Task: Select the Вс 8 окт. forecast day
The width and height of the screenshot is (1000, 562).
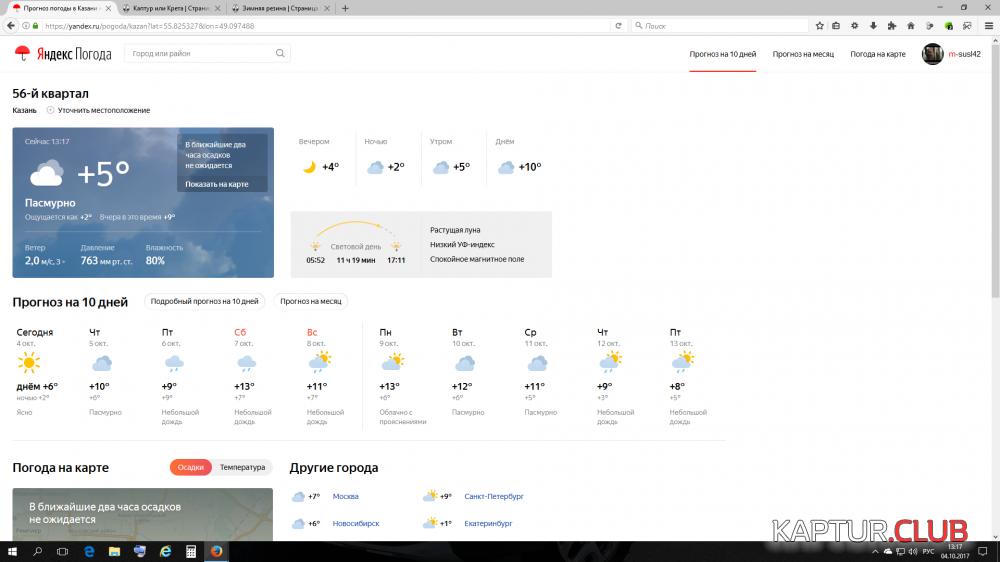Action: (x=327, y=376)
